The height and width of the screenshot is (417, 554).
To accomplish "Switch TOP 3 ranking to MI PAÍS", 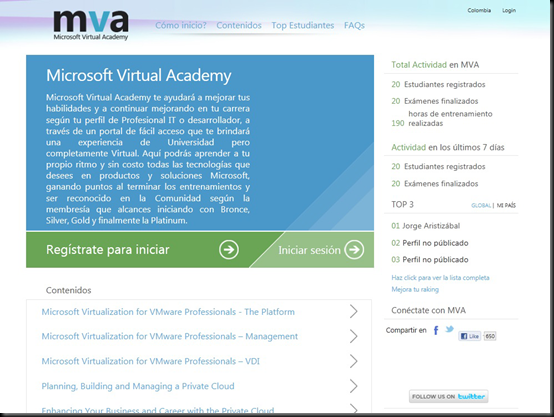I will [506, 205].
